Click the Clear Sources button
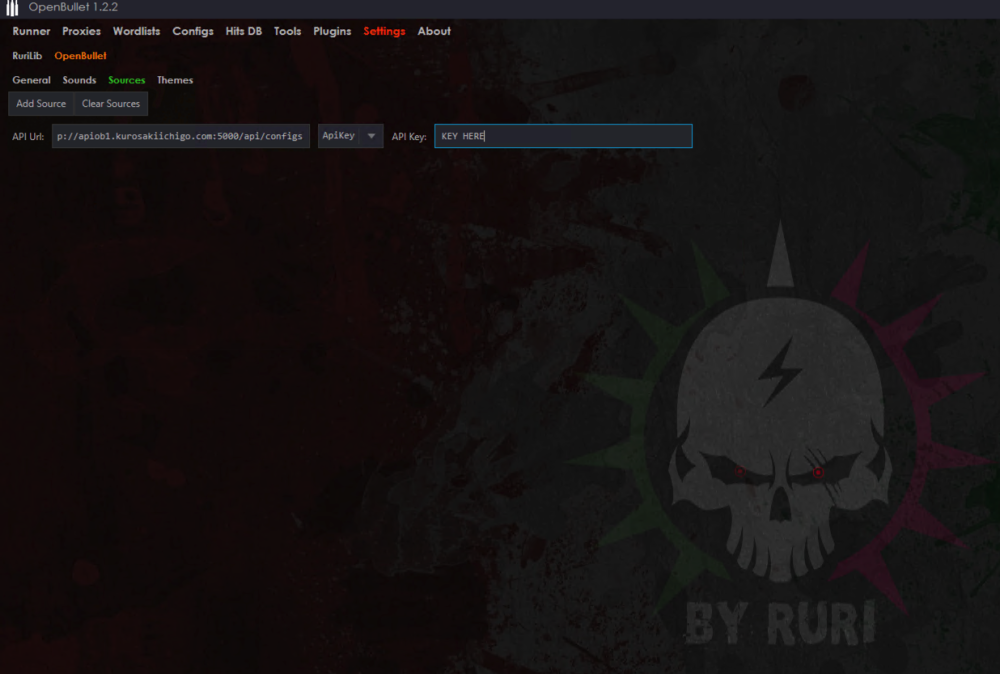Screen dimensions: 1000x674 [x=110, y=103]
